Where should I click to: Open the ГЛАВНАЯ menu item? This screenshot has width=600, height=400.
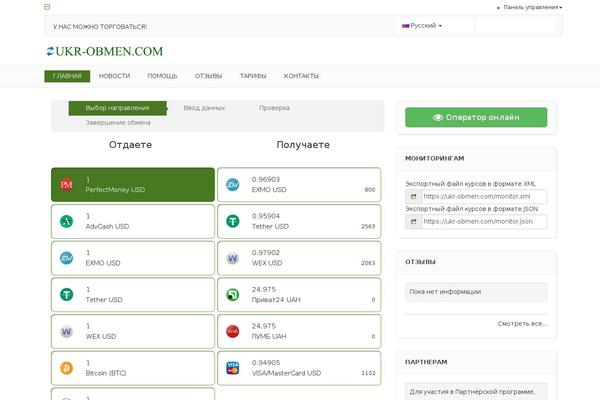[x=67, y=76]
